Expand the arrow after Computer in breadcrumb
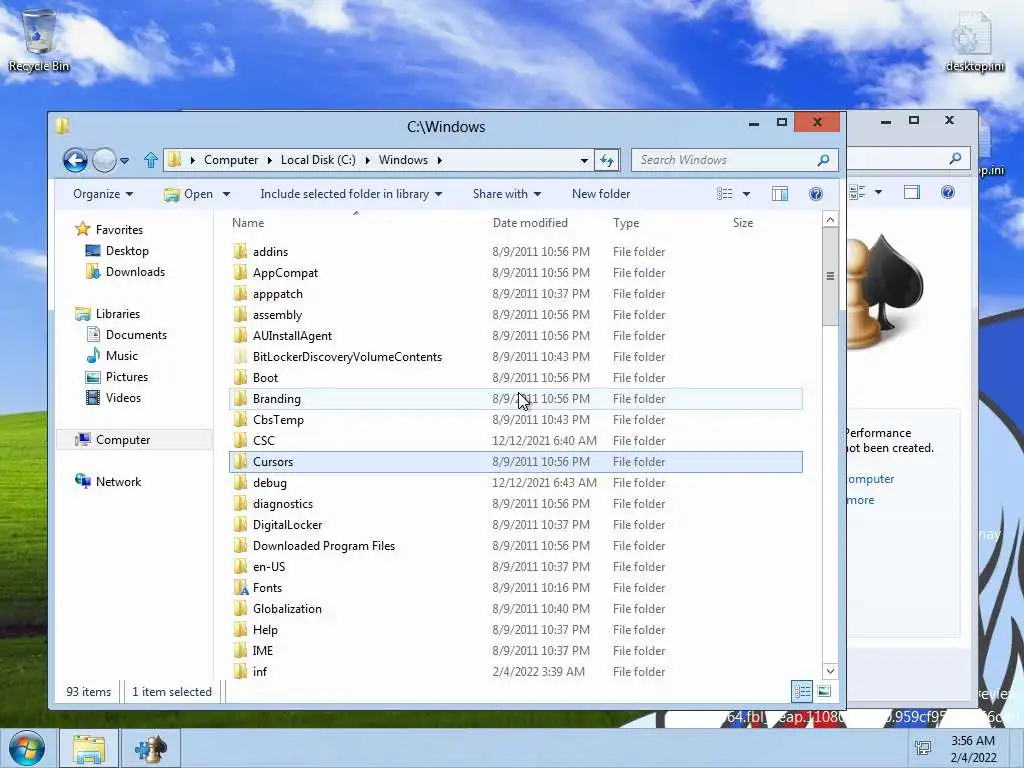The width and height of the screenshot is (1024, 768). pyautogui.click(x=269, y=160)
